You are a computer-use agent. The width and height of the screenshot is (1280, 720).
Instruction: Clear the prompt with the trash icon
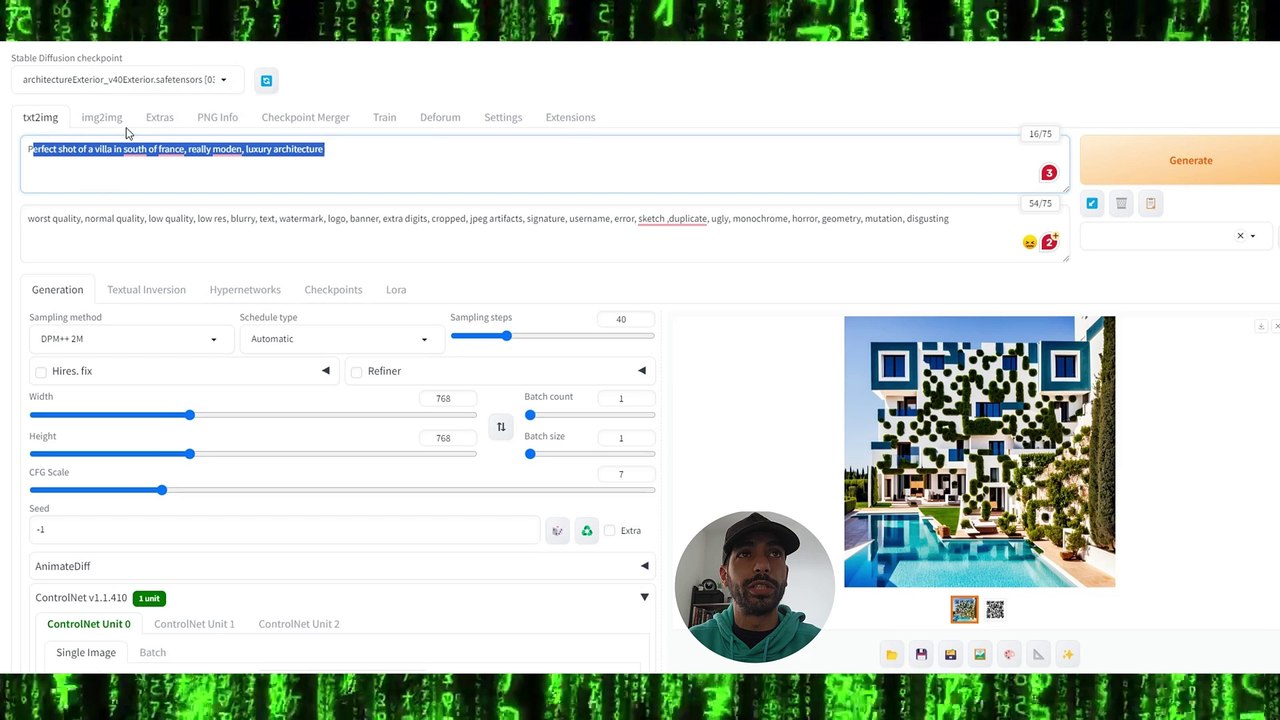[x=1121, y=203]
